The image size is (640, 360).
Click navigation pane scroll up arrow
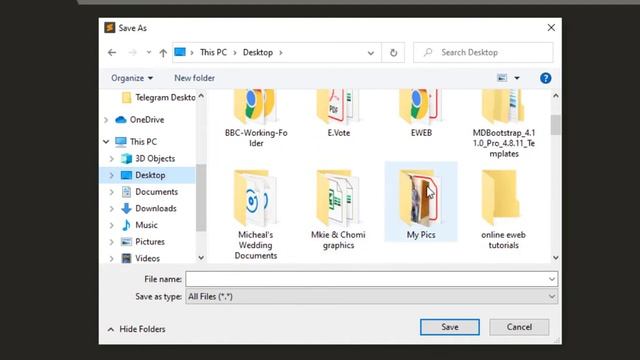click(201, 96)
